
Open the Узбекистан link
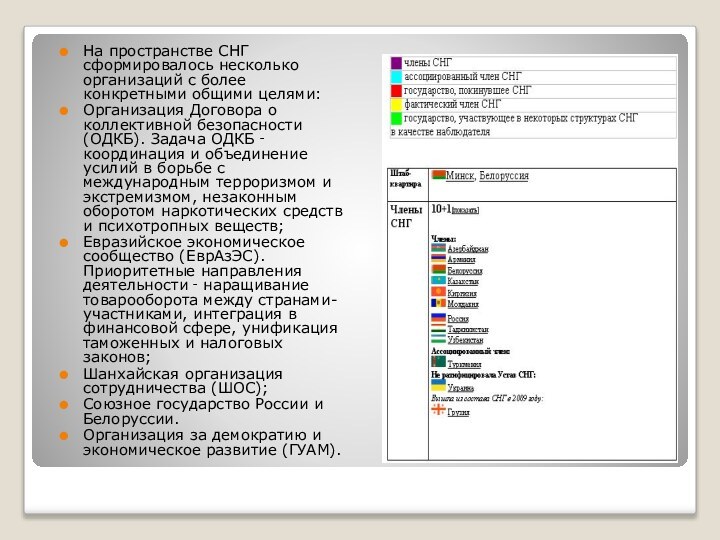tap(466, 340)
